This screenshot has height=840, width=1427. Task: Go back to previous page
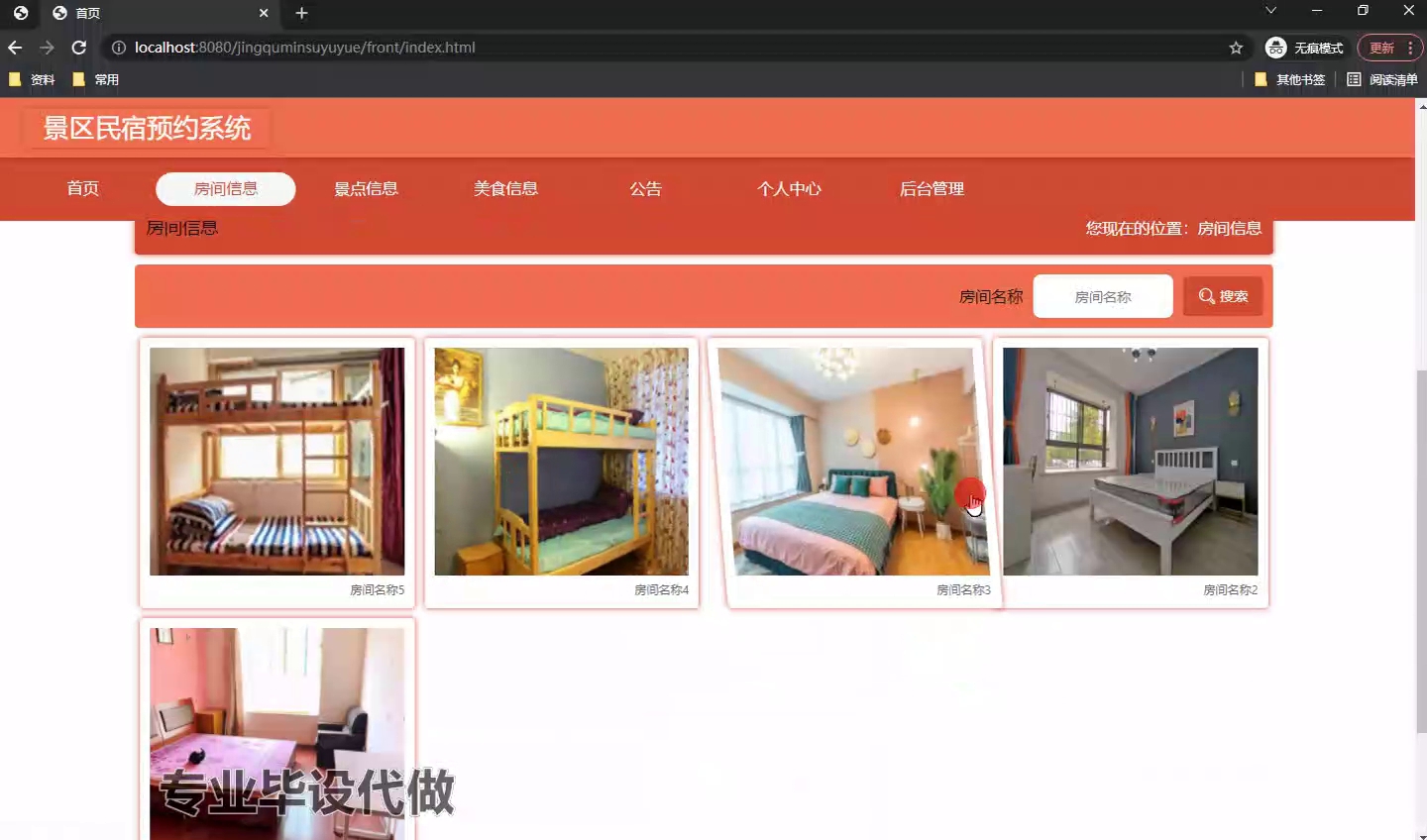(x=15, y=48)
